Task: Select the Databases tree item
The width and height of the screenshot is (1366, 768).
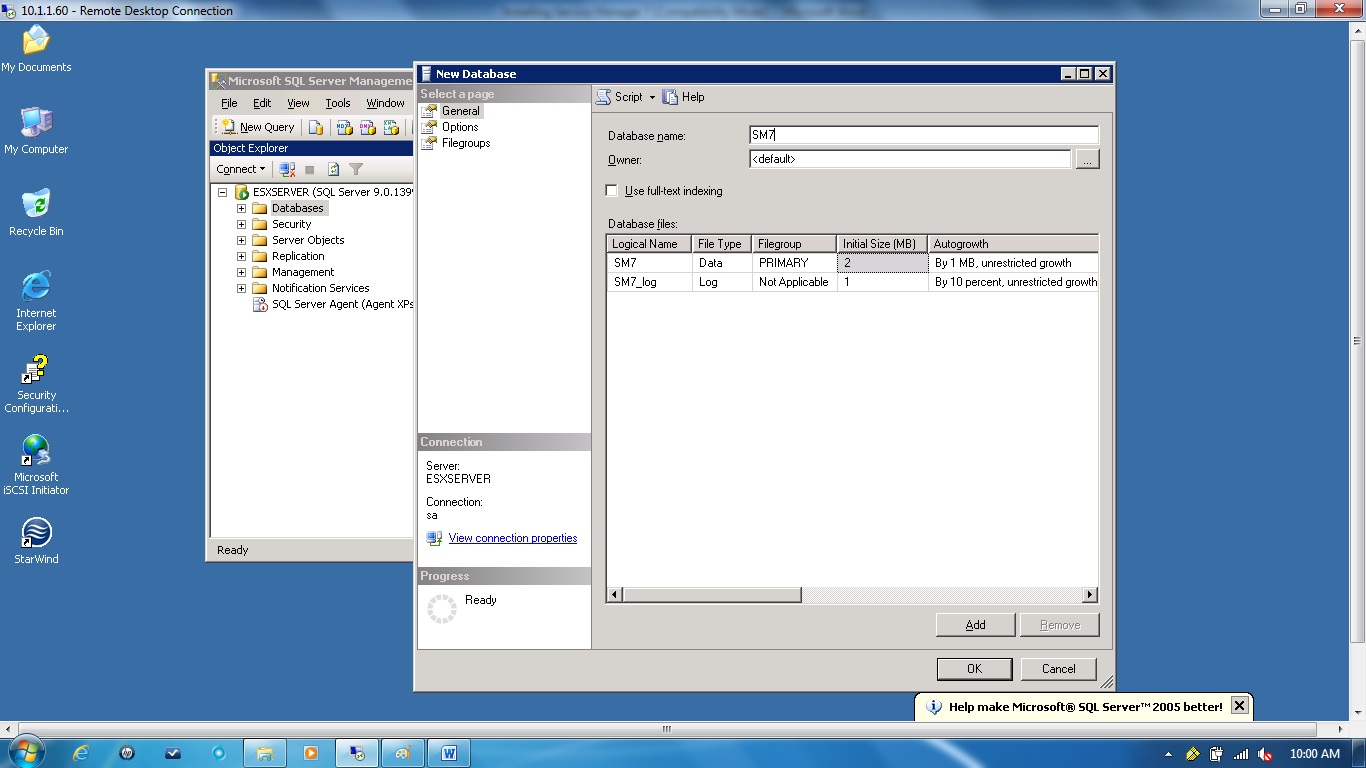Action: 298,208
